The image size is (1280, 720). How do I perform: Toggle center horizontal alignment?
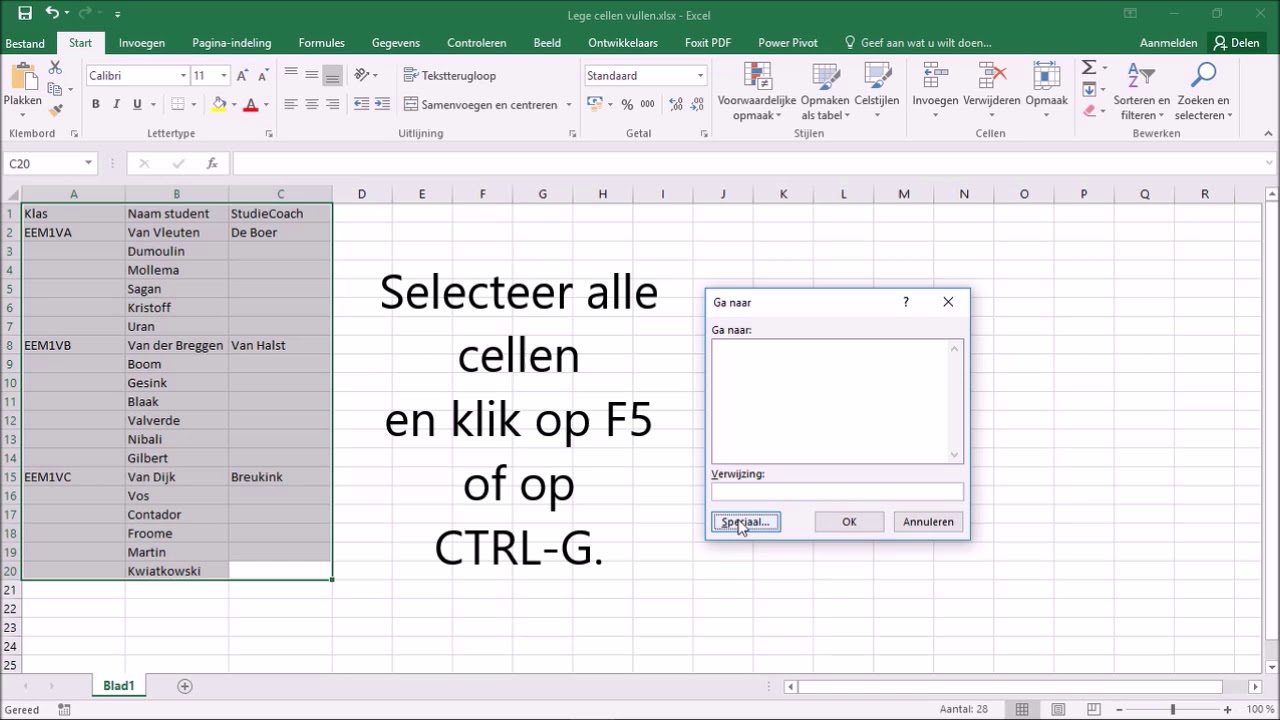tap(312, 104)
